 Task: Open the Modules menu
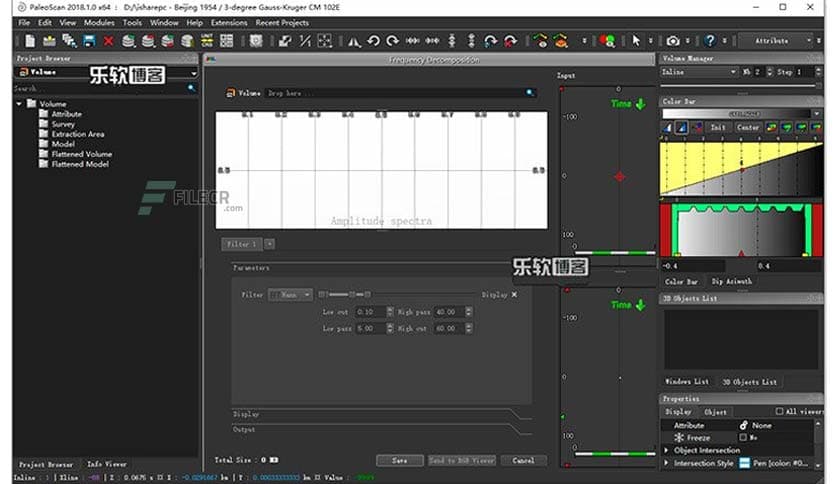(x=99, y=22)
